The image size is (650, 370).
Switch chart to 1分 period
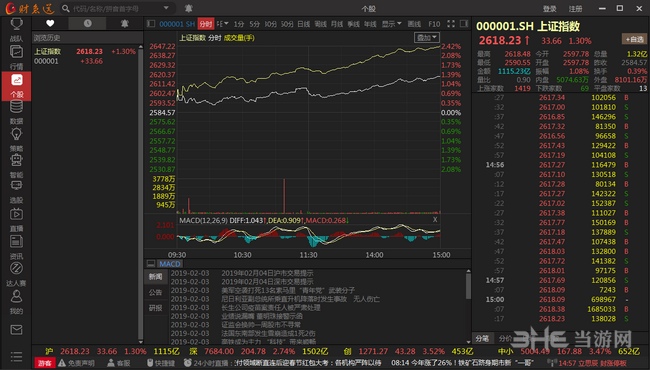[239, 24]
